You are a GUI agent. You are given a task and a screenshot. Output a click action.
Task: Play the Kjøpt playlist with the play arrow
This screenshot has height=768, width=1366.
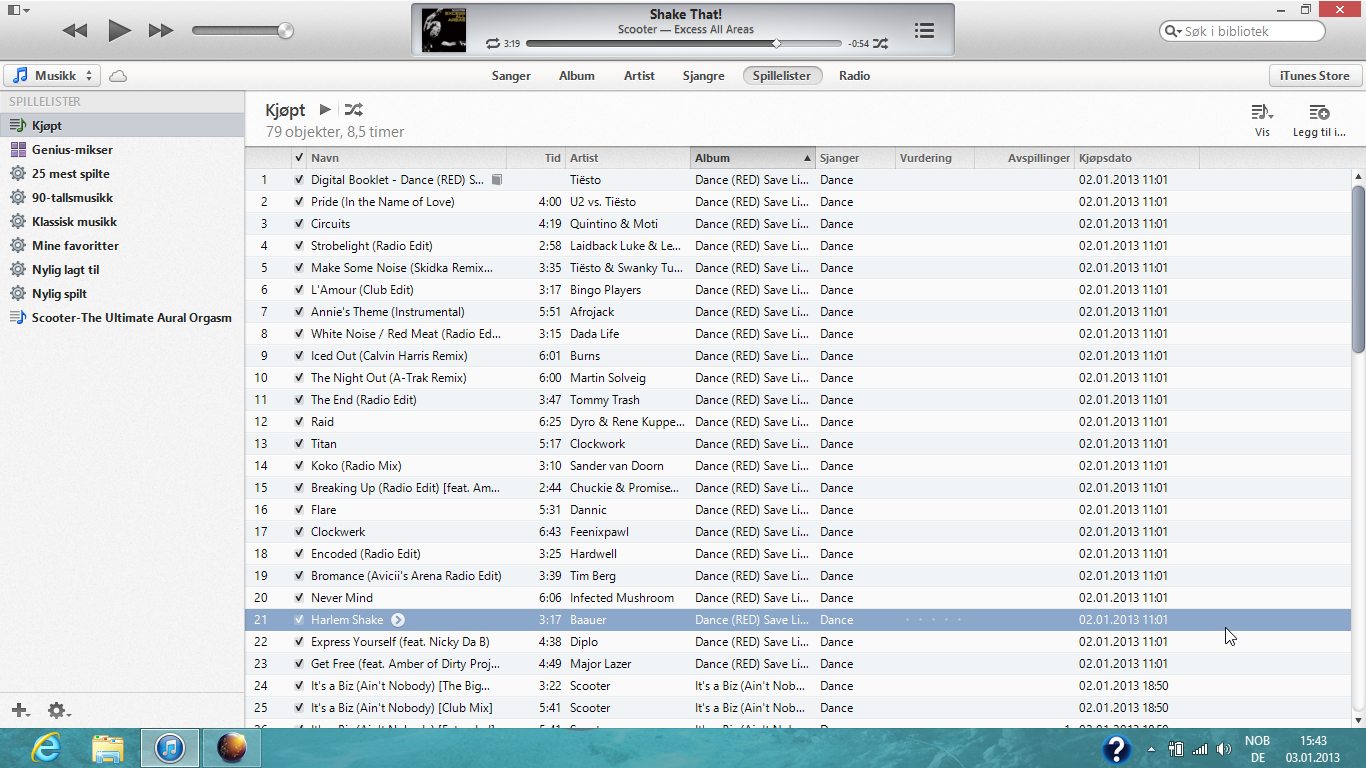[x=325, y=110]
